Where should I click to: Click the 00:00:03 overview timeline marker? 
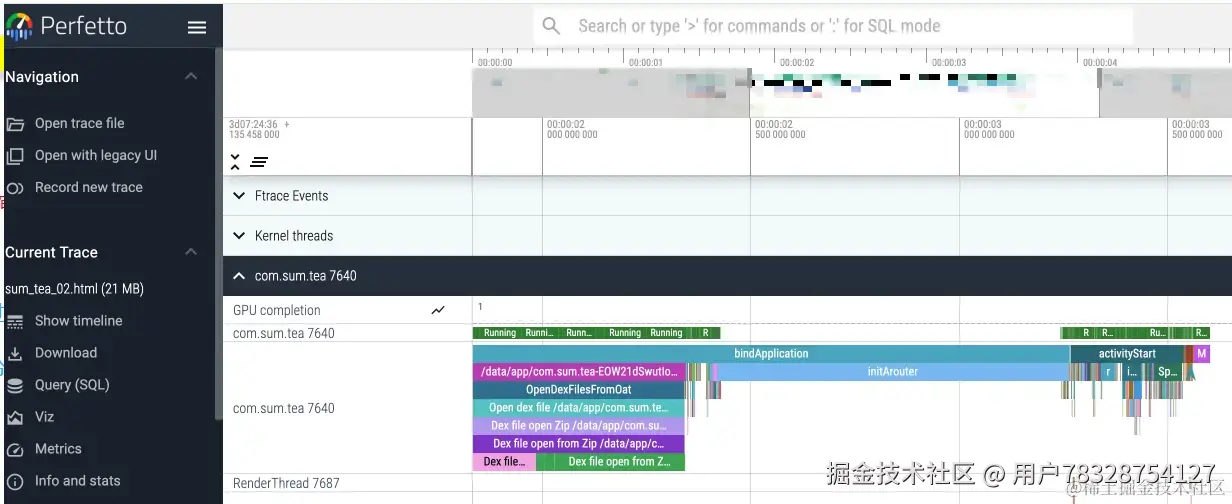948,62
